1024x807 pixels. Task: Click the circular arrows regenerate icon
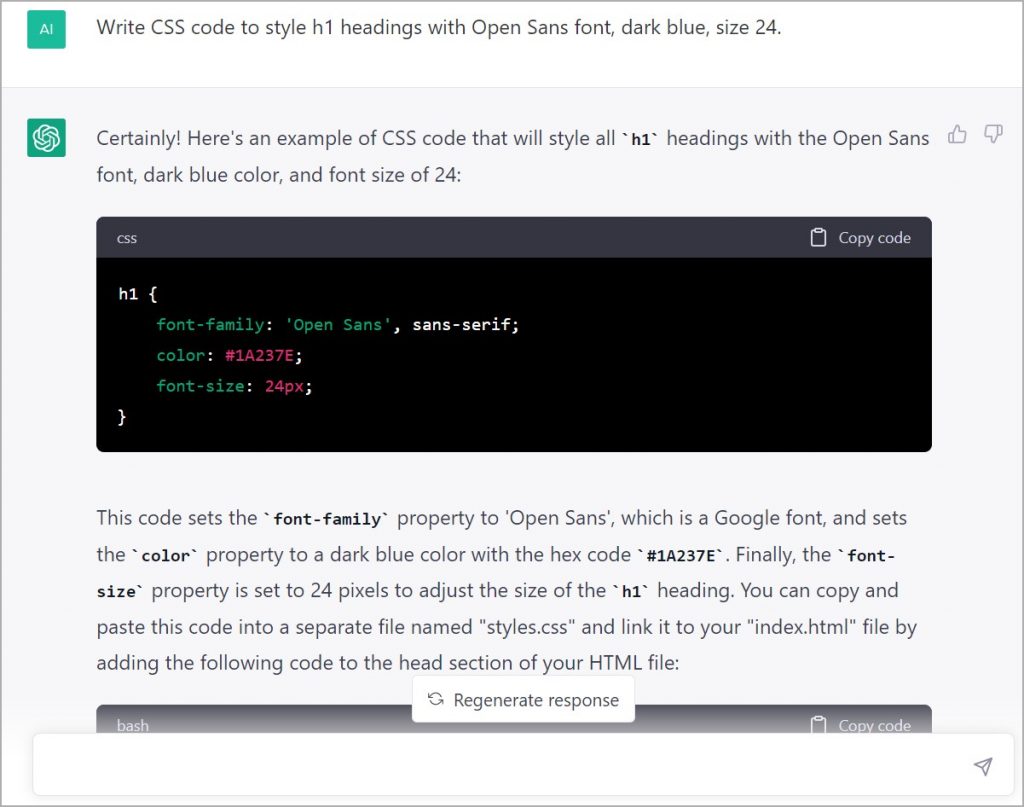coord(435,700)
